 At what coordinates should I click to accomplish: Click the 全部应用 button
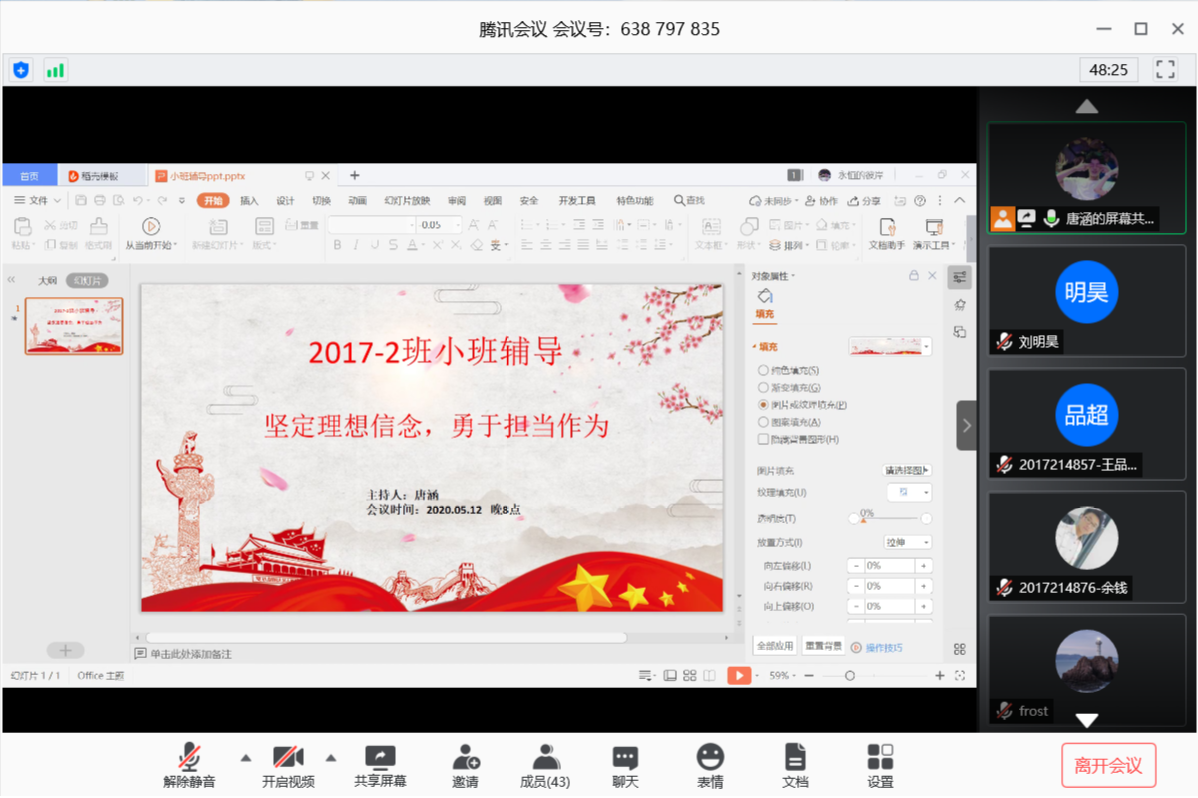[775, 646]
